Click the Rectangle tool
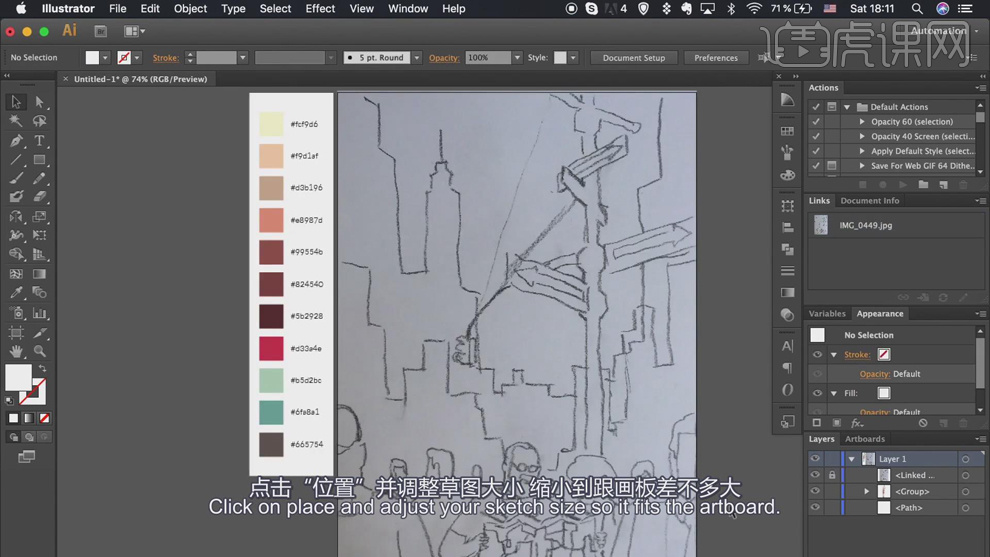The width and height of the screenshot is (990, 557). point(39,160)
